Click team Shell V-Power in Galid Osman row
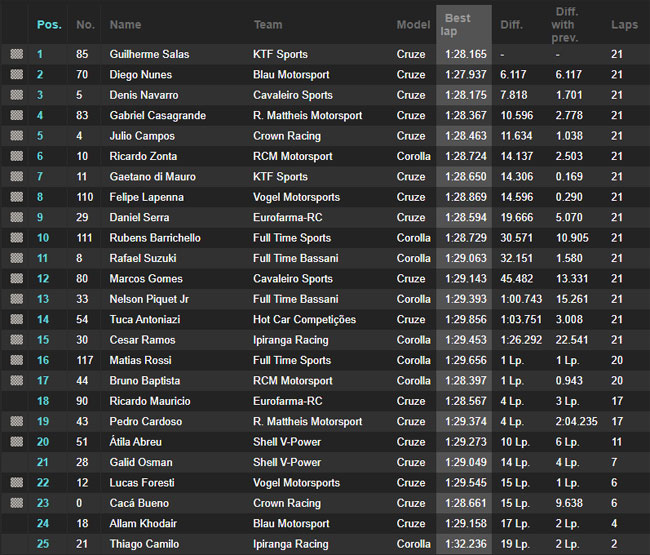The image size is (650, 555). pos(287,462)
